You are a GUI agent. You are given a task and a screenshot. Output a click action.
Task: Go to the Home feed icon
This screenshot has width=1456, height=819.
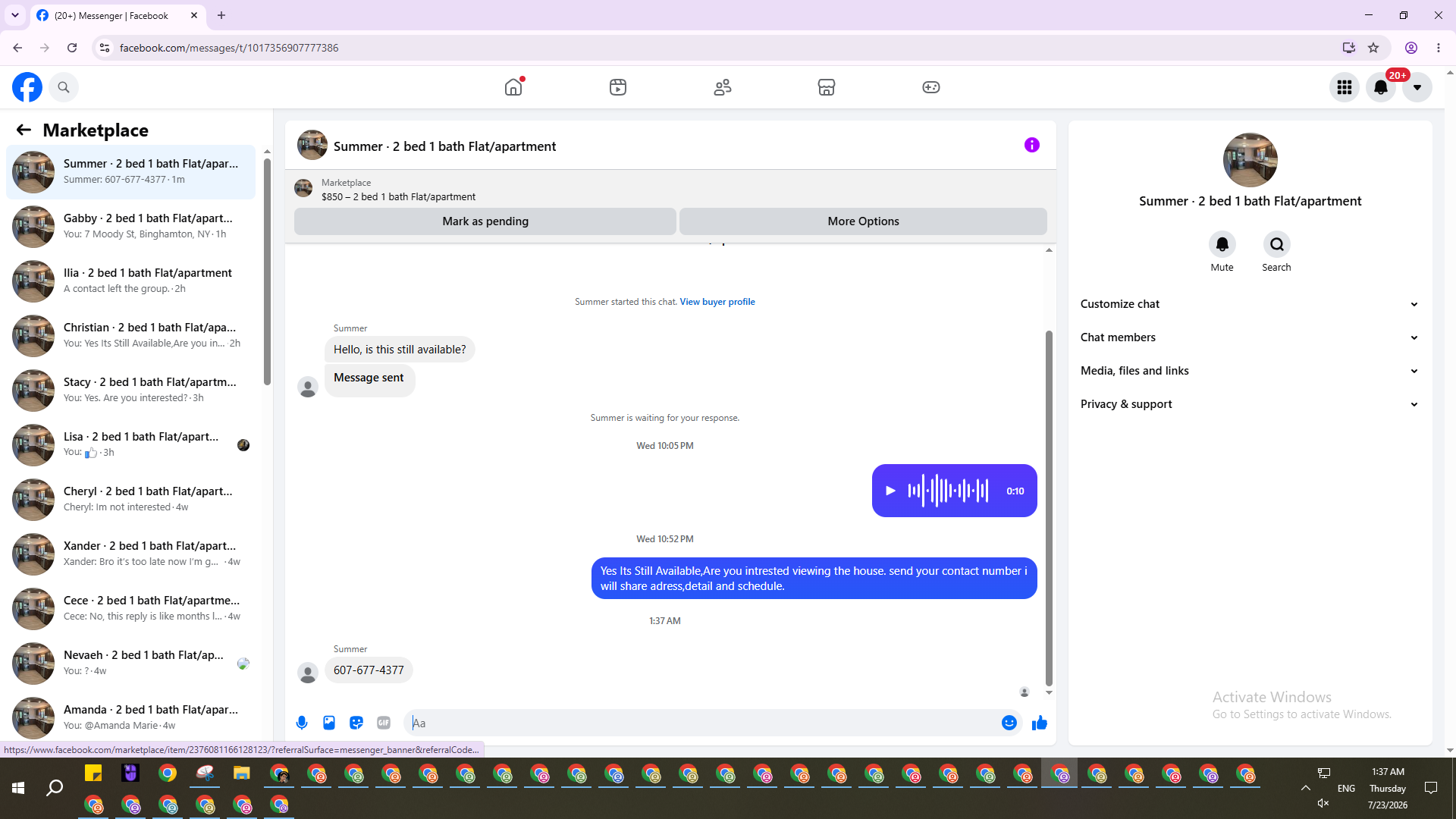tap(513, 87)
